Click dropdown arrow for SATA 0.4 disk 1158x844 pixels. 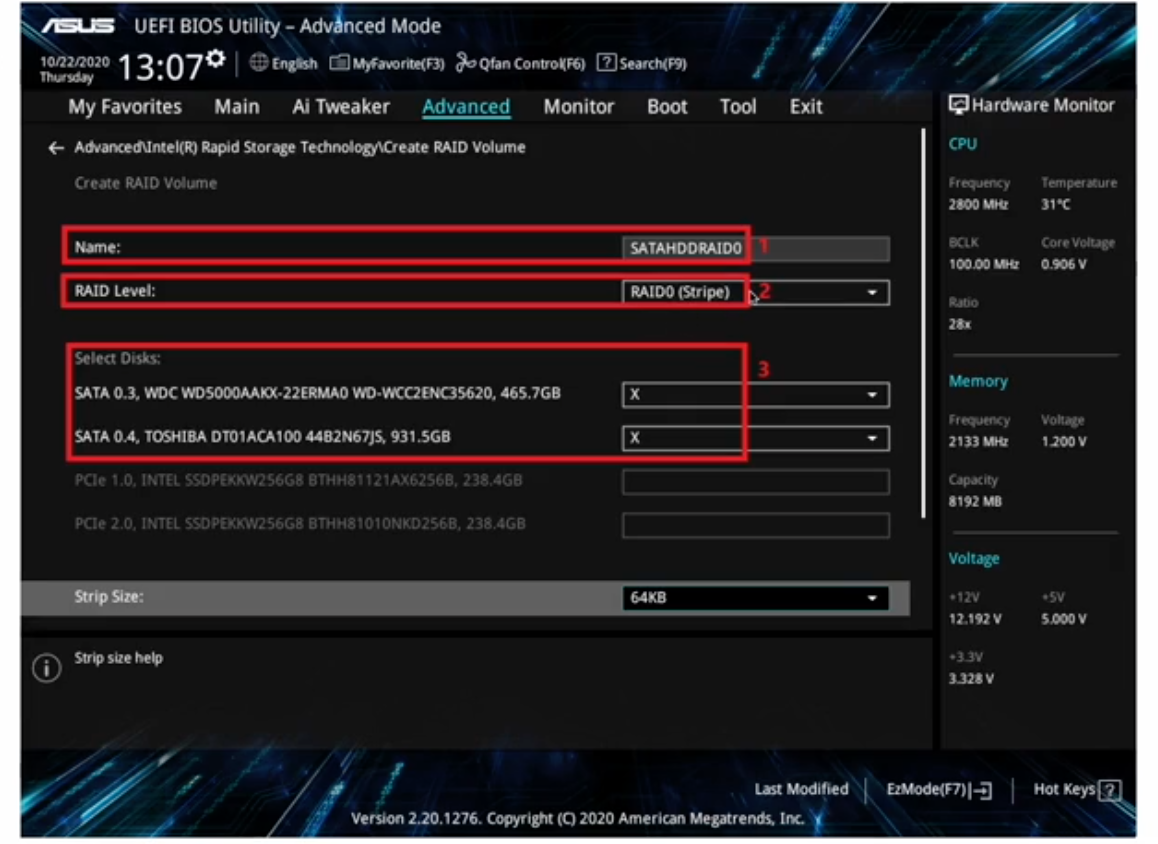[x=872, y=439]
